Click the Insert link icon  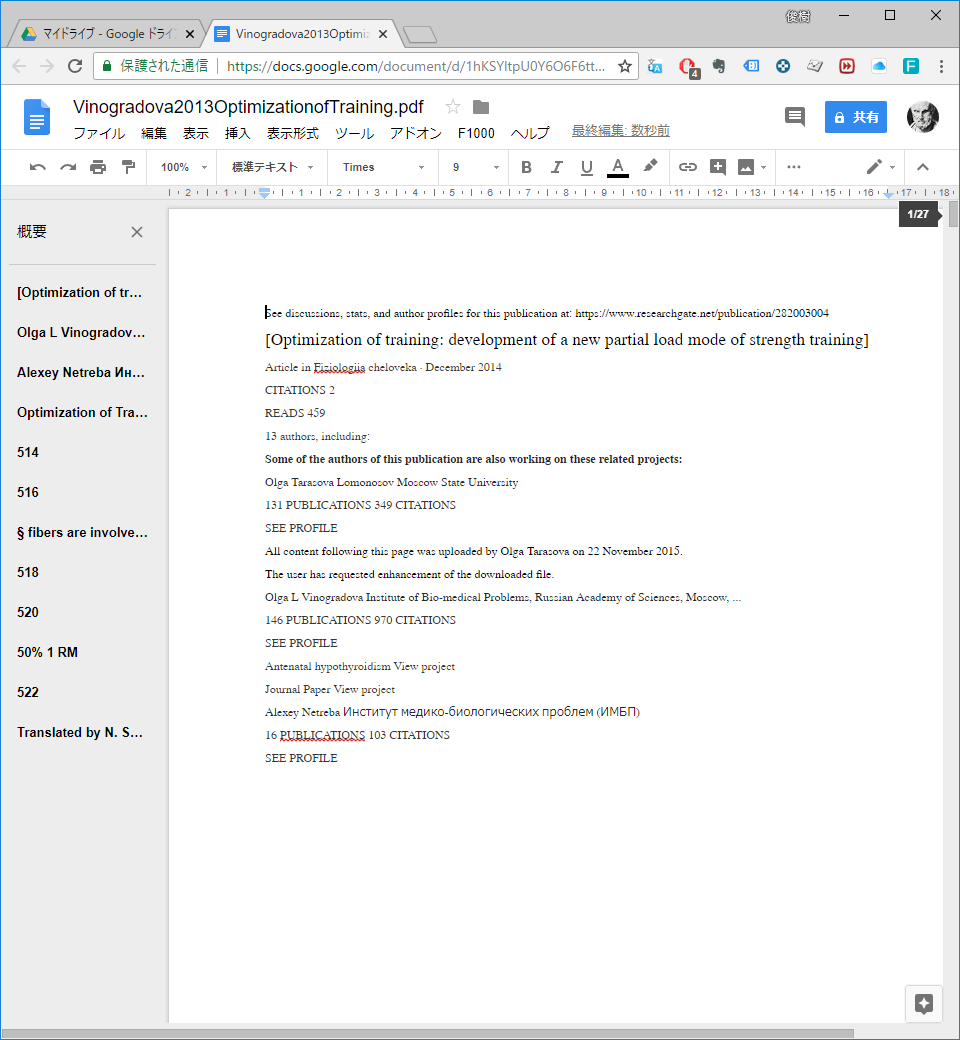[688, 167]
